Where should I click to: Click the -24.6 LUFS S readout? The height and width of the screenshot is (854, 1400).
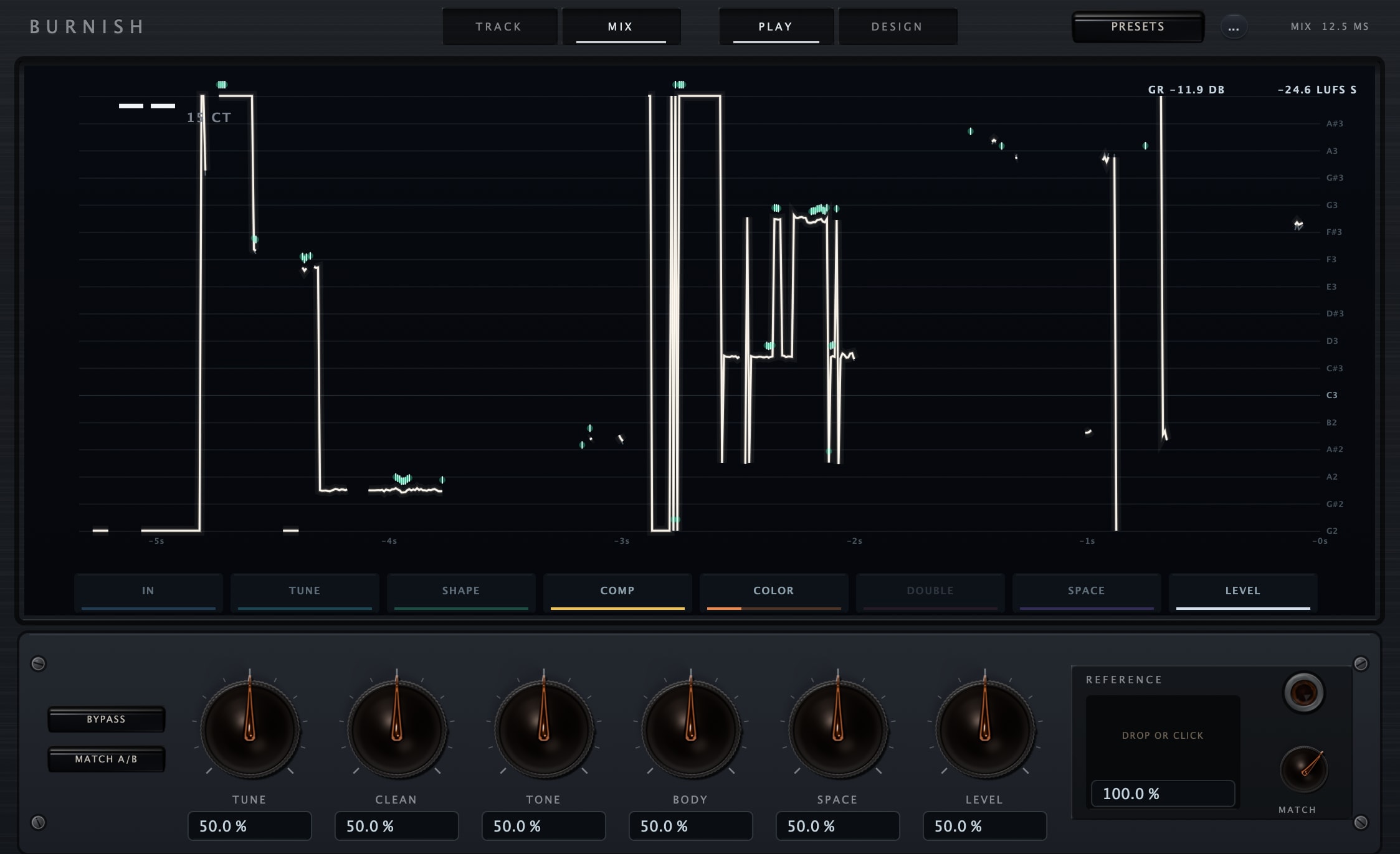tap(1317, 90)
